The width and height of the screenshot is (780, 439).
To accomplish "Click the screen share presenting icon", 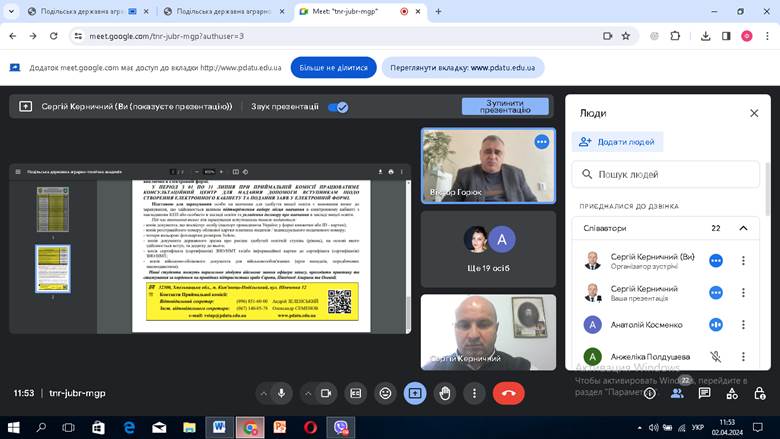I will [x=414, y=393].
